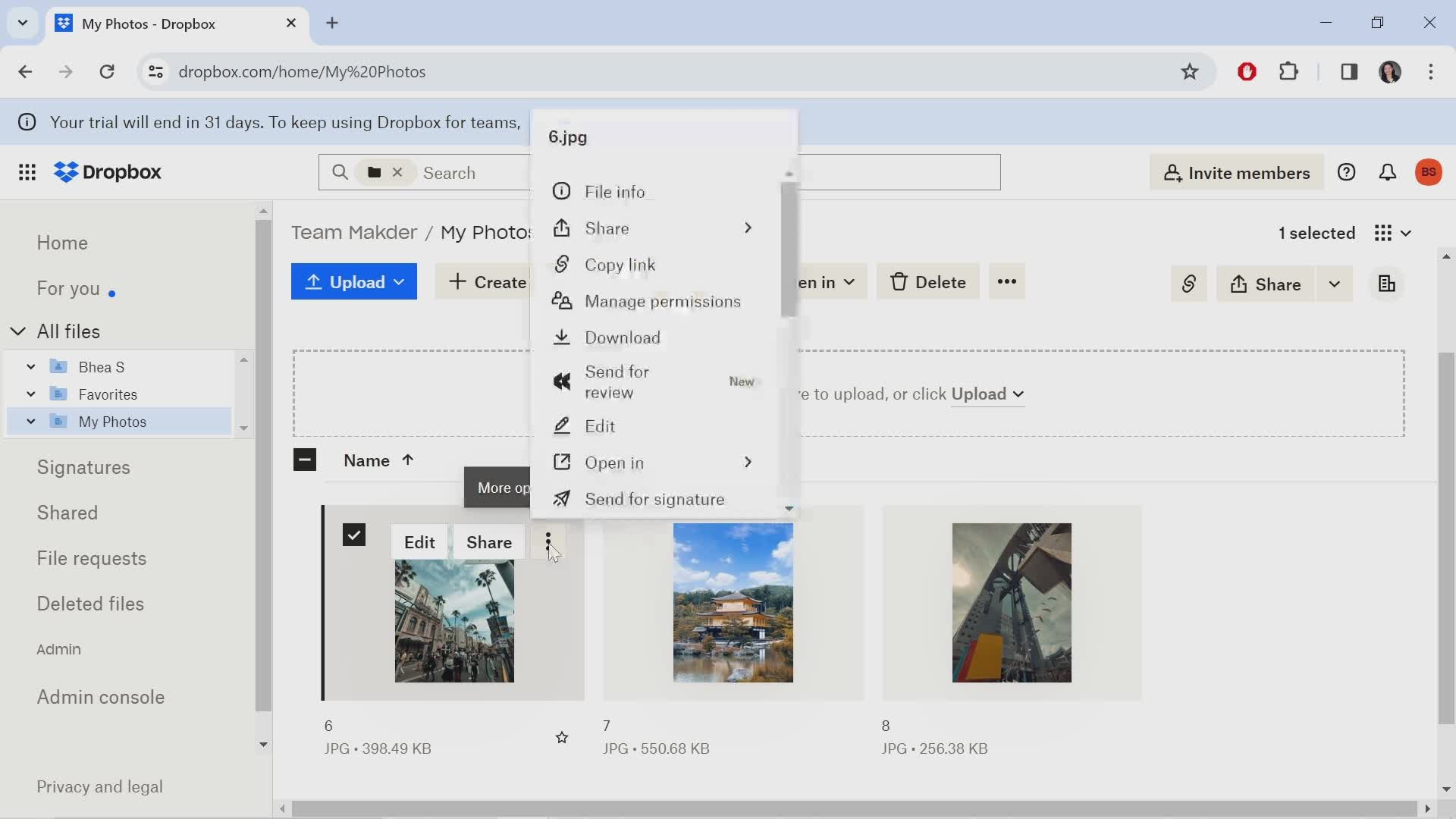Open a new browser tab

[332, 24]
